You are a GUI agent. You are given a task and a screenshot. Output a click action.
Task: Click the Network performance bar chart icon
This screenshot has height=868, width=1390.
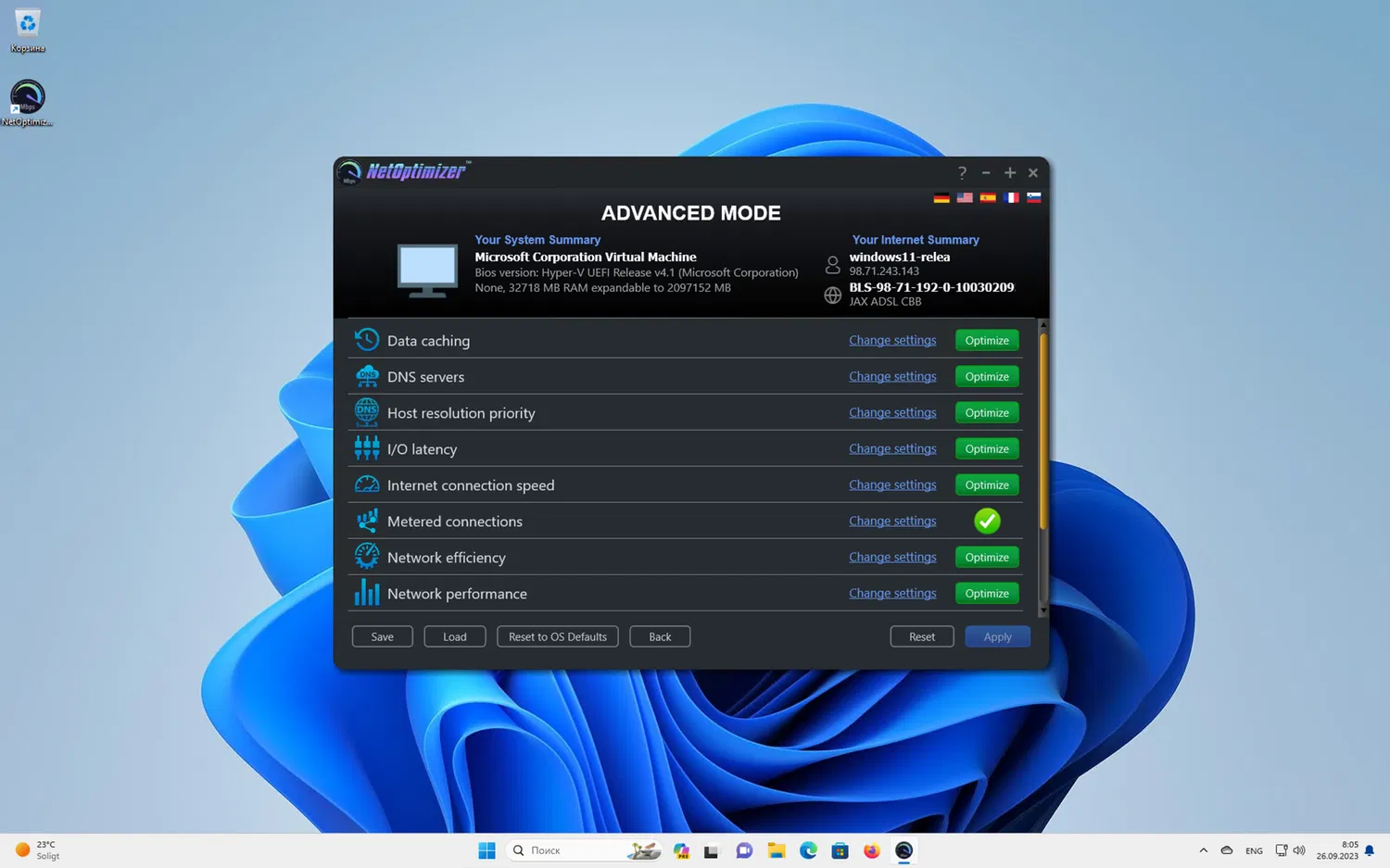[x=367, y=593]
